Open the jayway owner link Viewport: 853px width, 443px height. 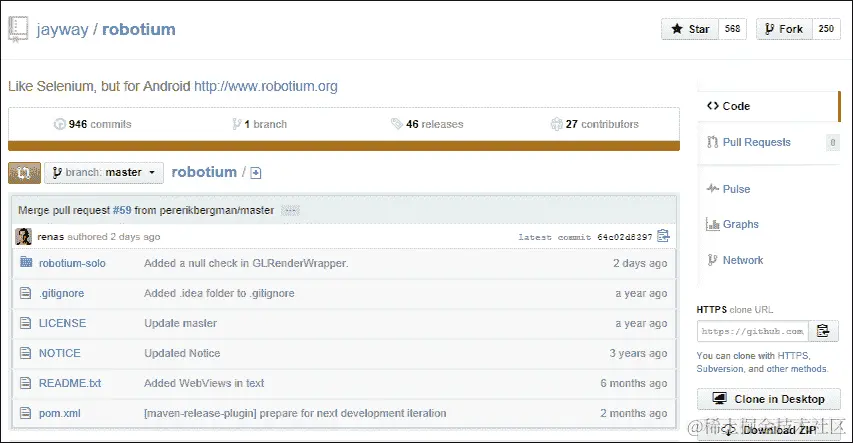coord(63,29)
